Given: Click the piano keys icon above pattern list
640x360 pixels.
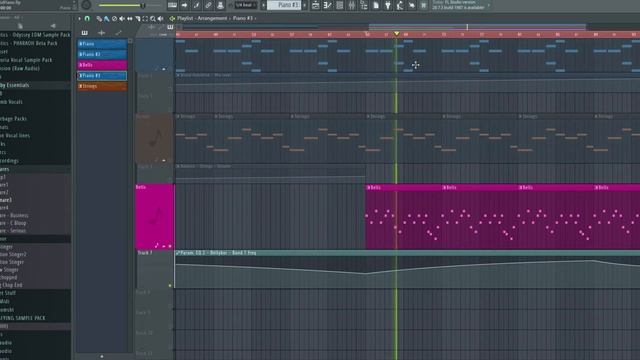Looking at the screenshot, I should [84, 33].
